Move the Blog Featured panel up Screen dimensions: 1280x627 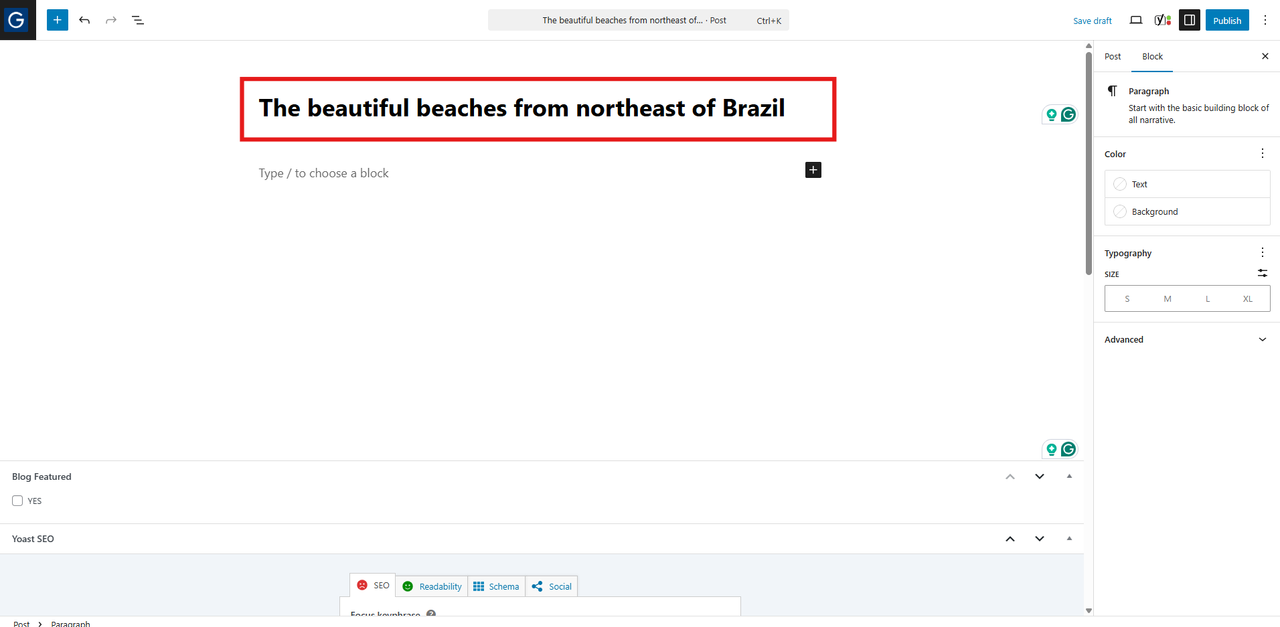coord(1010,477)
